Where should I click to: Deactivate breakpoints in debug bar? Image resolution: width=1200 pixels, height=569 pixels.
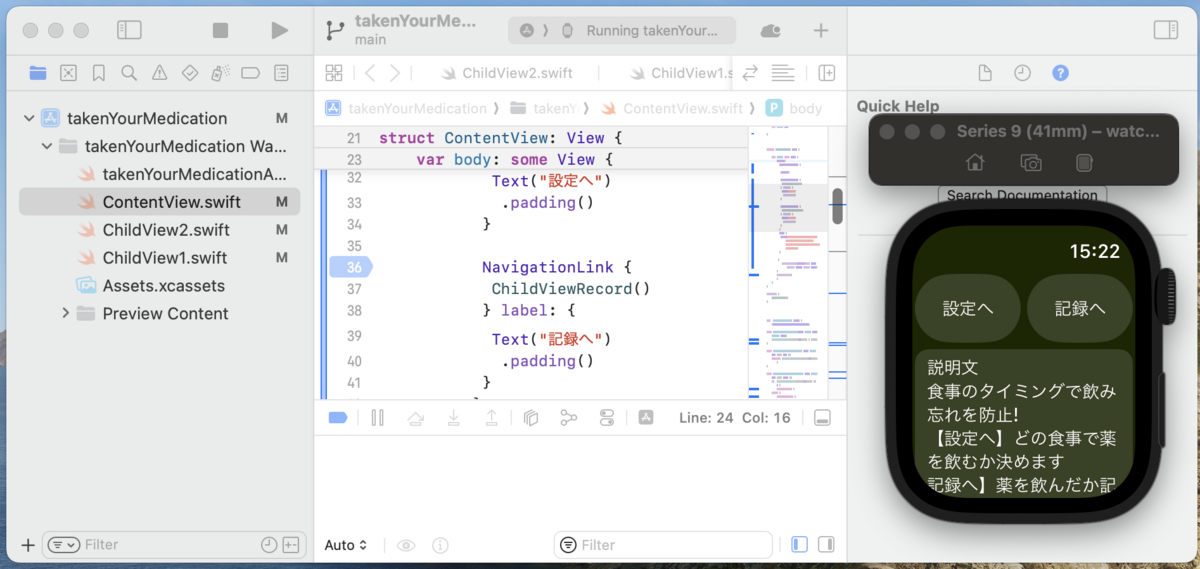(338, 418)
